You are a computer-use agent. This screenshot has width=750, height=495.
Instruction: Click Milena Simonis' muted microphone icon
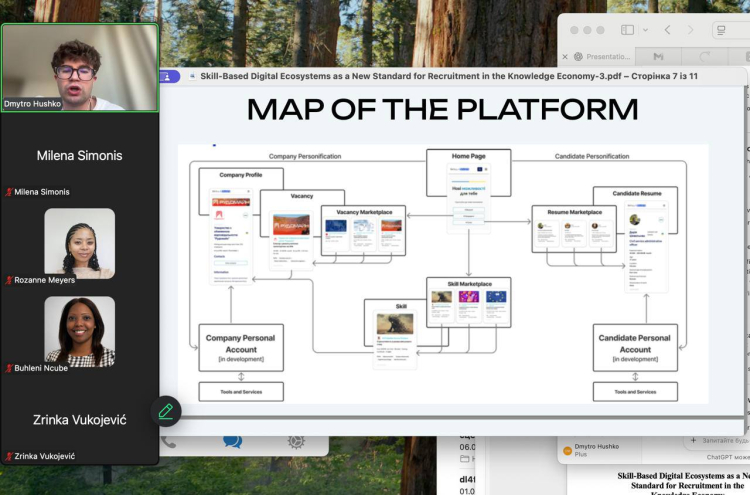(10, 192)
